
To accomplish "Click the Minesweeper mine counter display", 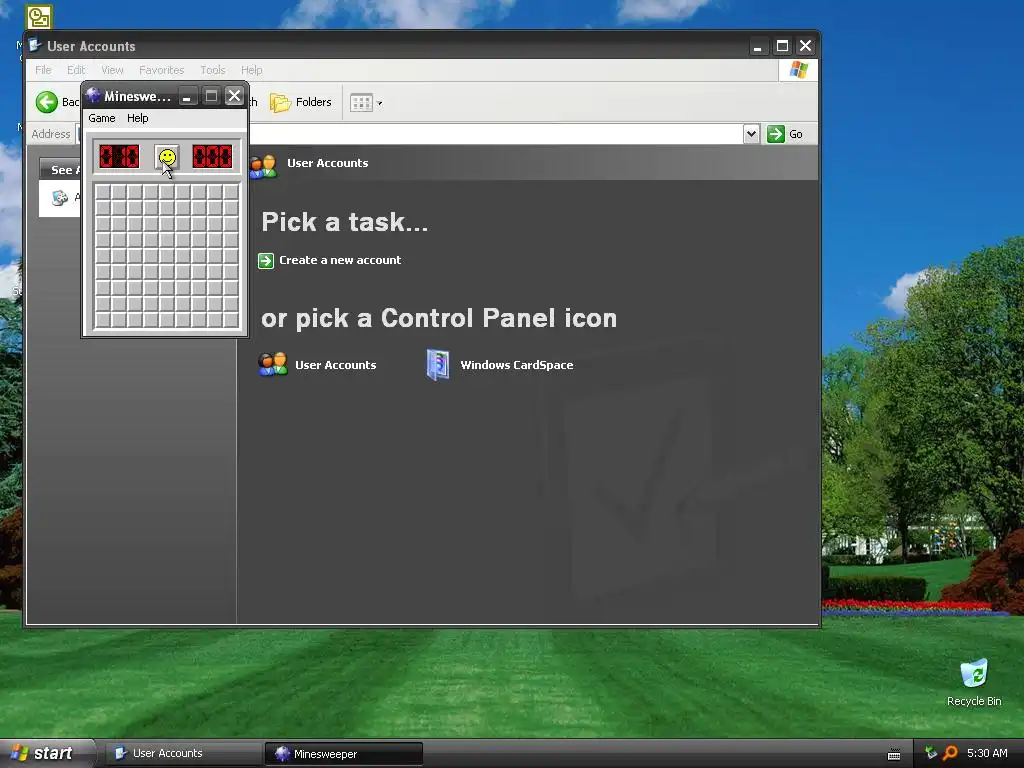I will pos(119,157).
